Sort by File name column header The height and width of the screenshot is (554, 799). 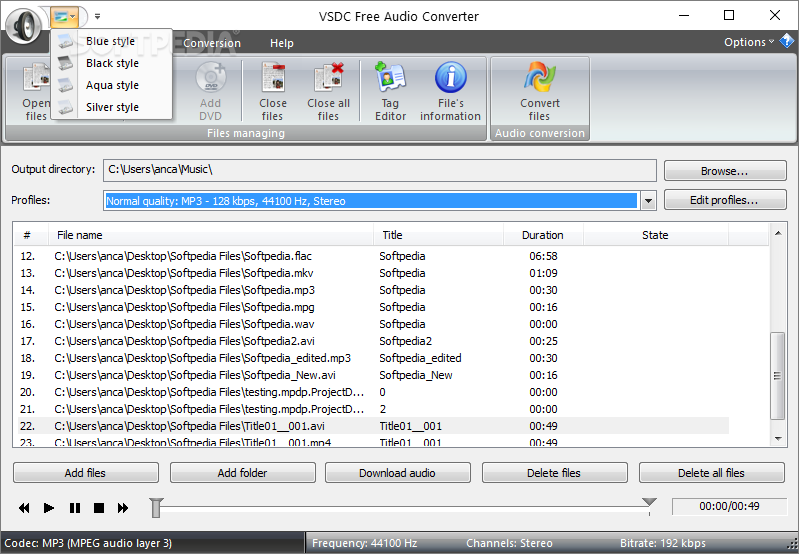211,235
